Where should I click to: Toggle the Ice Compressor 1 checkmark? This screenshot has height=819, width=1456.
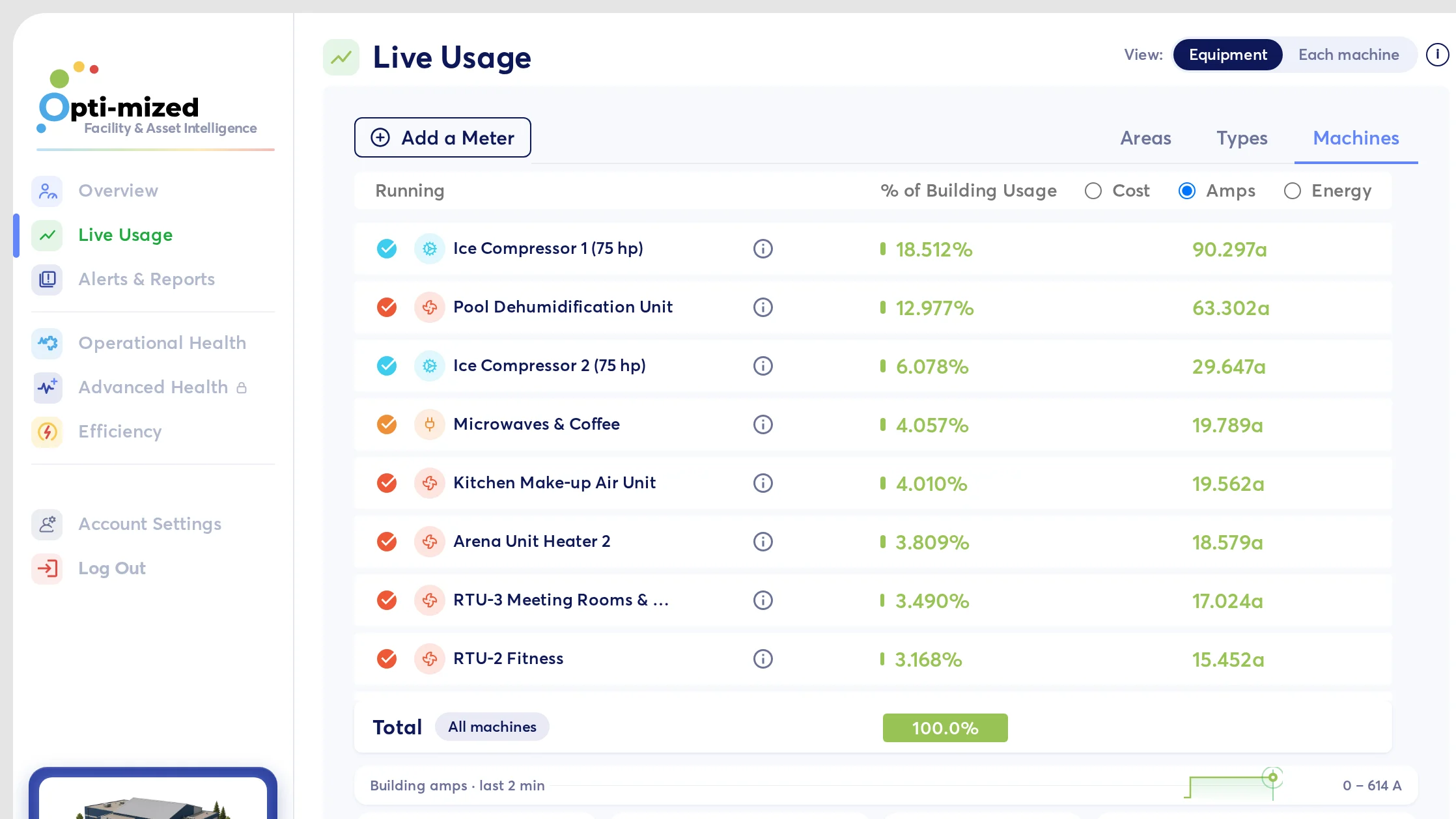[387, 249]
